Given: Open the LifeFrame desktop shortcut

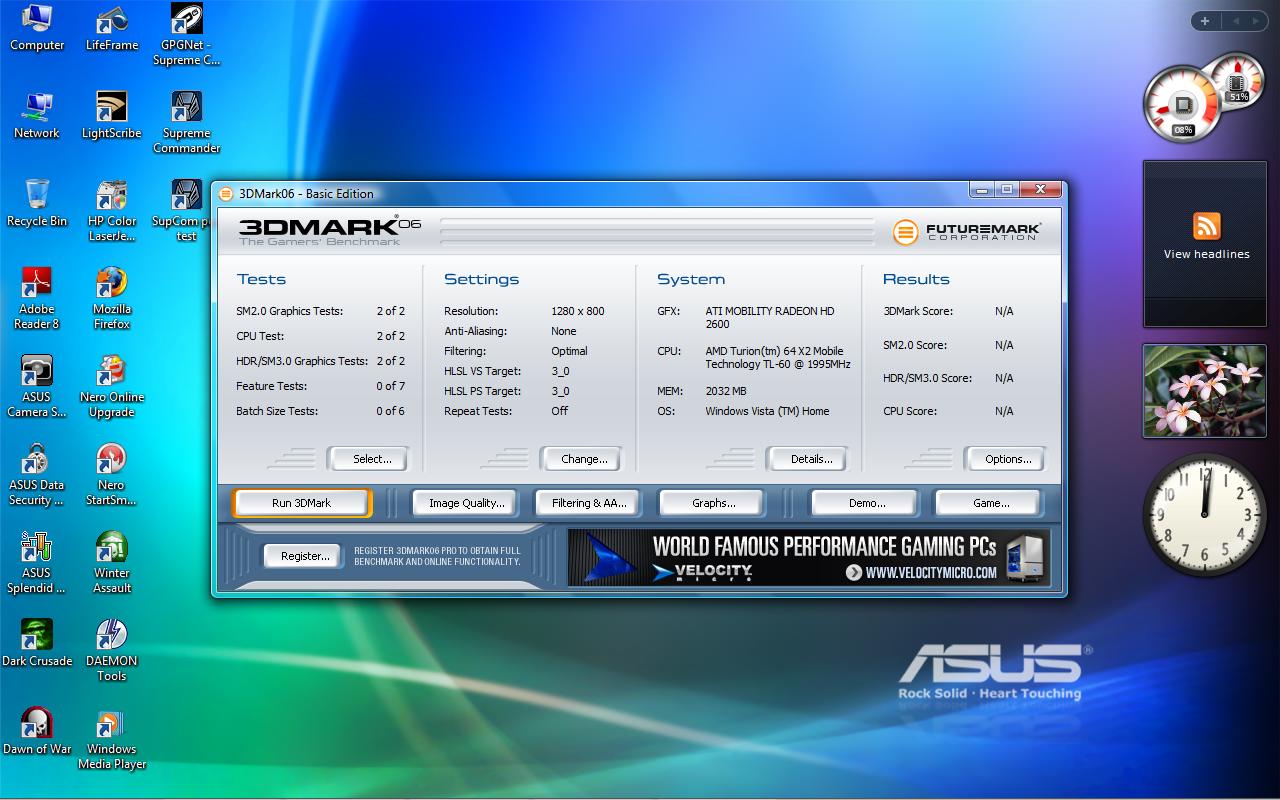Looking at the screenshot, I should [x=111, y=27].
